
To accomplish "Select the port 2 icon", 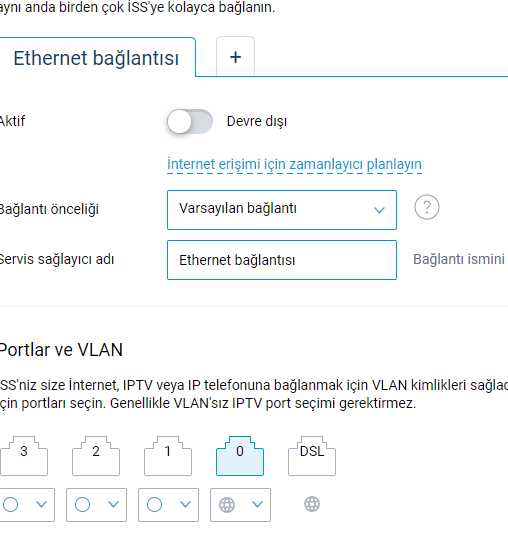I will click(x=96, y=456).
